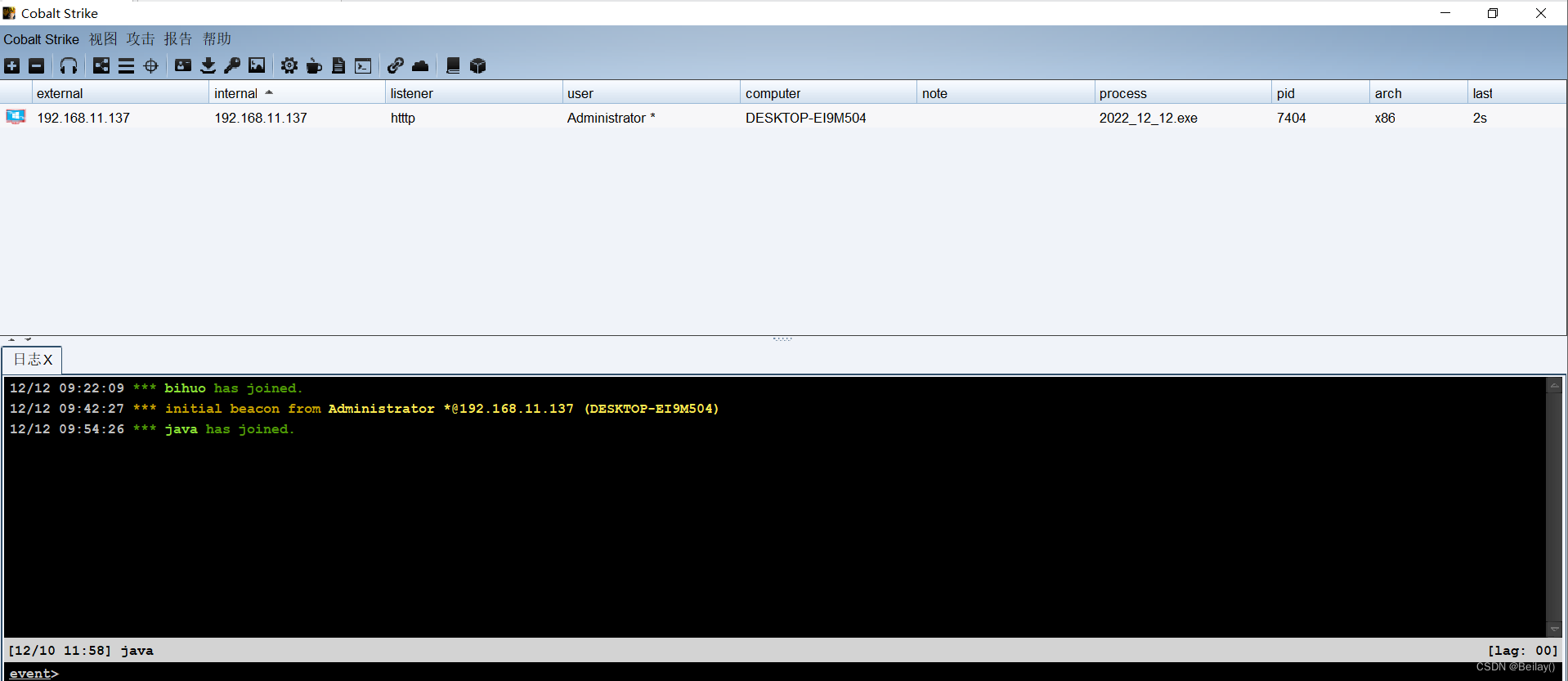Click the beacon computer icon in session row
The height and width of the screenshot is (681, 1568).
tap(16, 117)
